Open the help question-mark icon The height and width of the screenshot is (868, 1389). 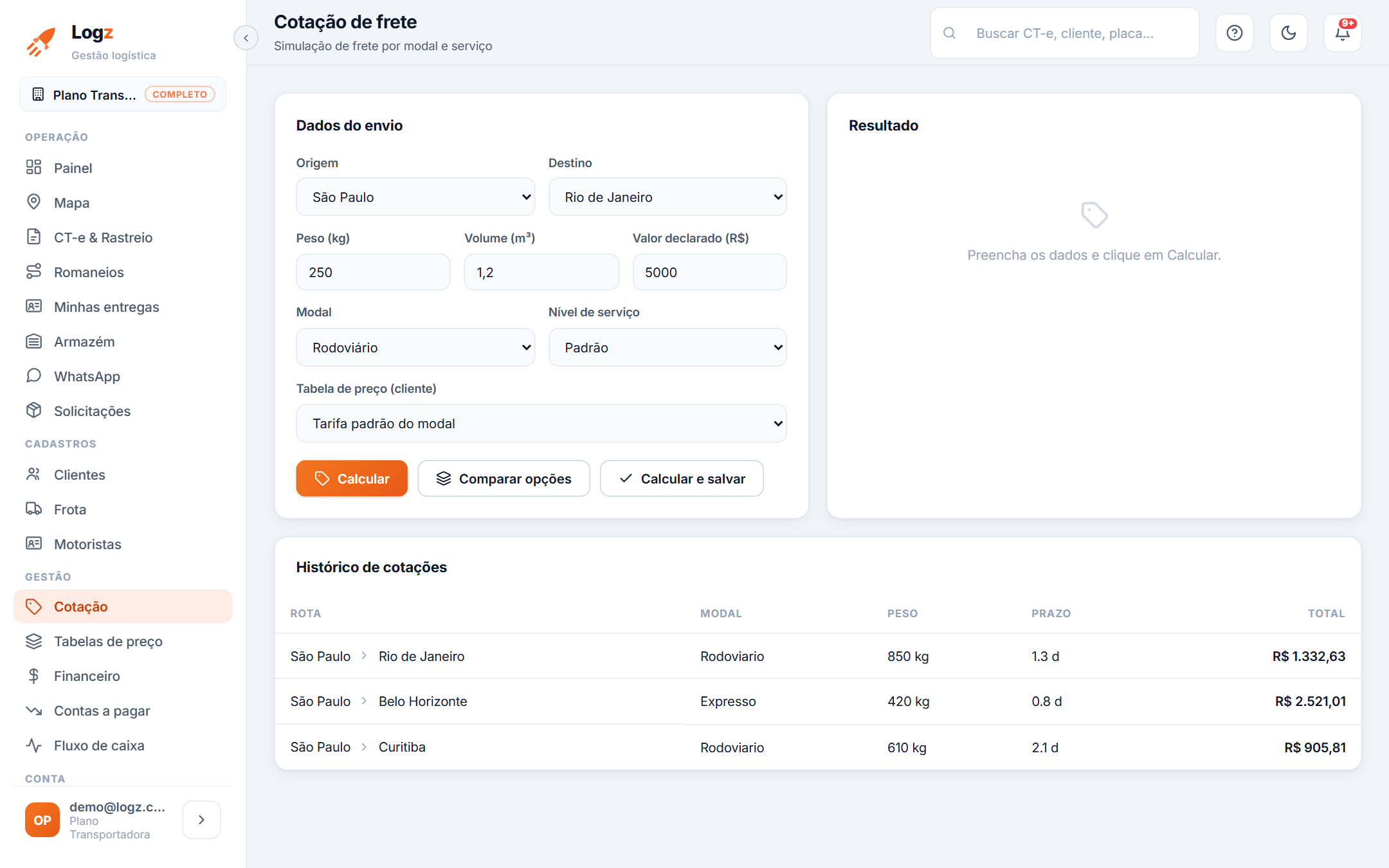[x=1234, y=33]
